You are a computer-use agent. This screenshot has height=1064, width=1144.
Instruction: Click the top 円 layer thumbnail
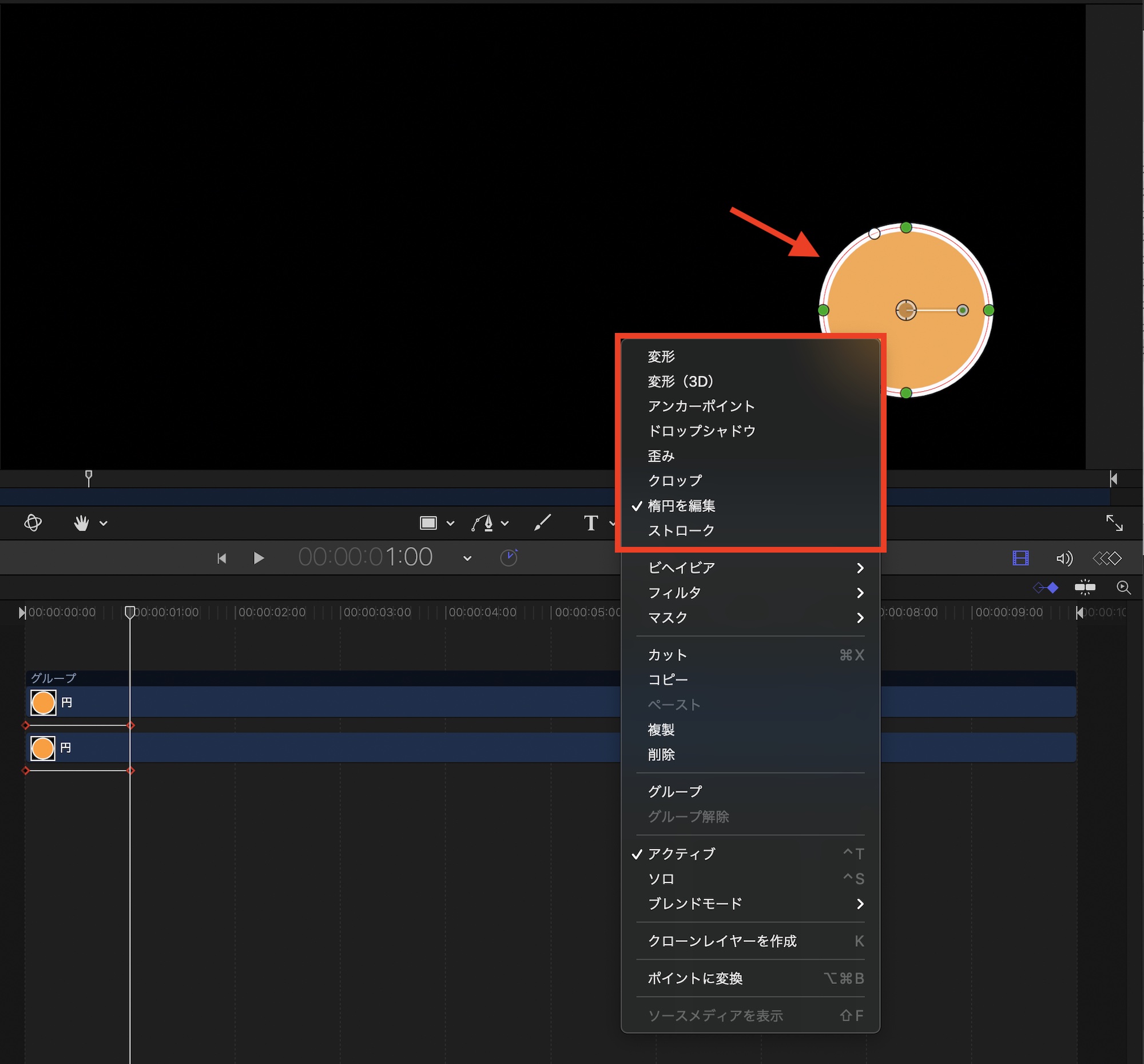click(43, 702)
